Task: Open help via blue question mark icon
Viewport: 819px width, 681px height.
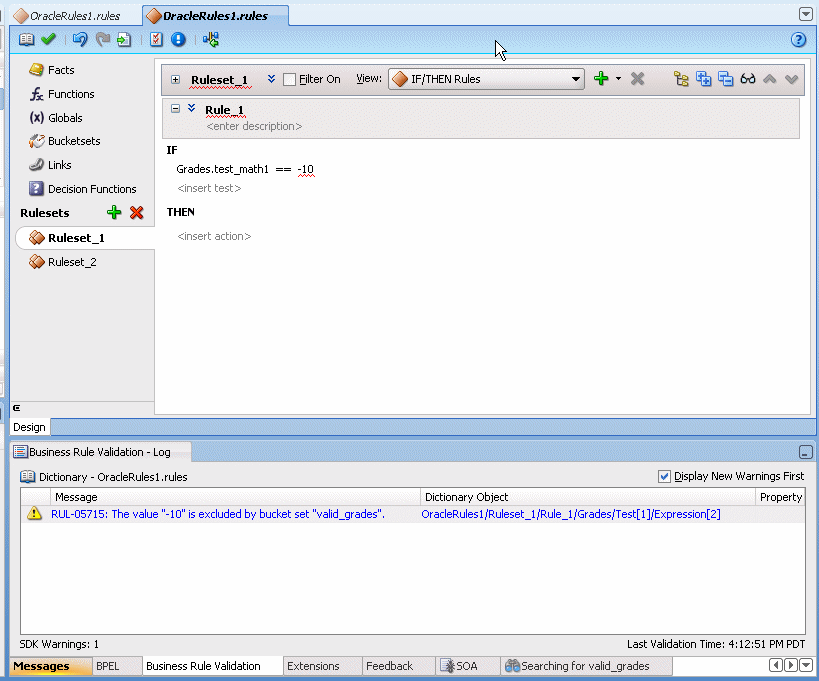Action: click(x=798, y=40)
